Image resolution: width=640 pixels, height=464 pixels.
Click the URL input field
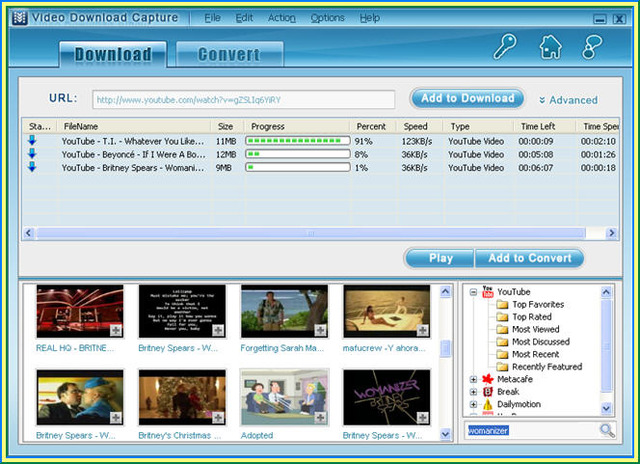tap(244, 100)
